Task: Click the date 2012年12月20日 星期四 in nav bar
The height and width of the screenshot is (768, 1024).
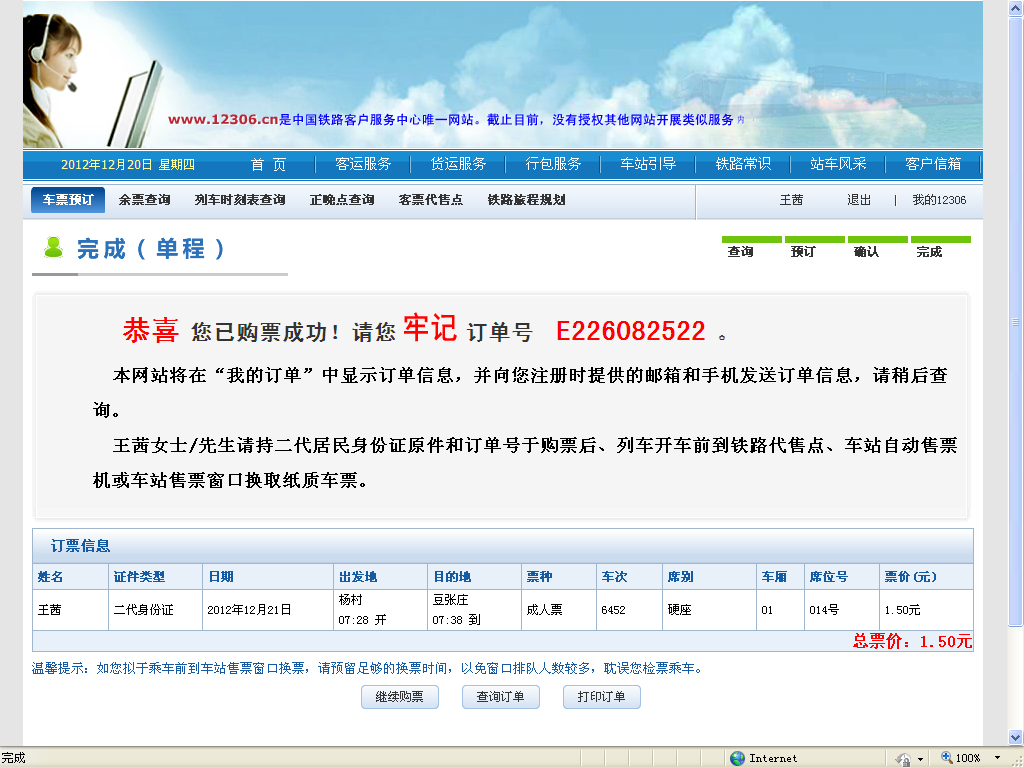Action: pyautogui.click(x=128, y=165)
